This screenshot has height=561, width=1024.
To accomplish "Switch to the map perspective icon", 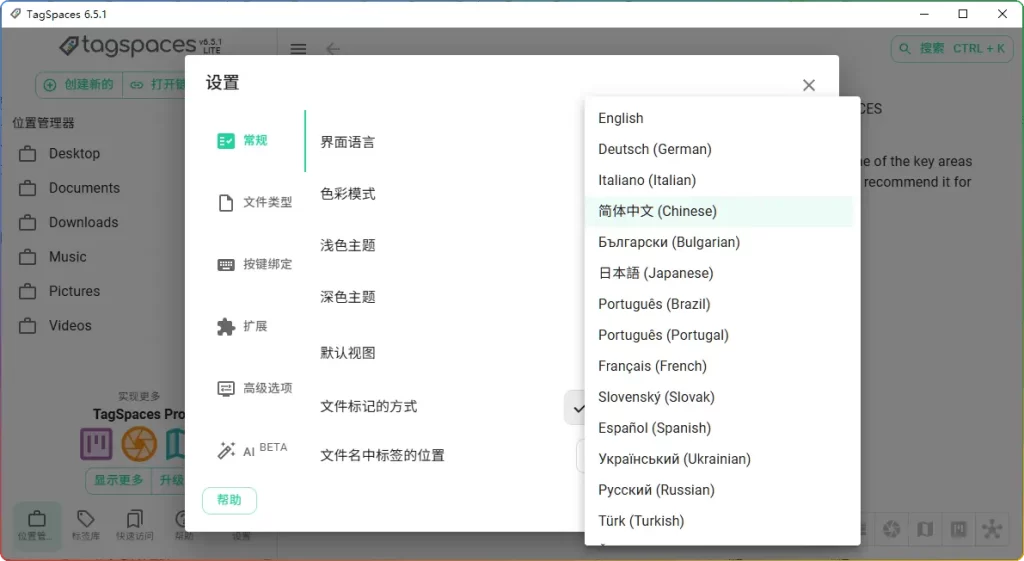I will point(925,529).
